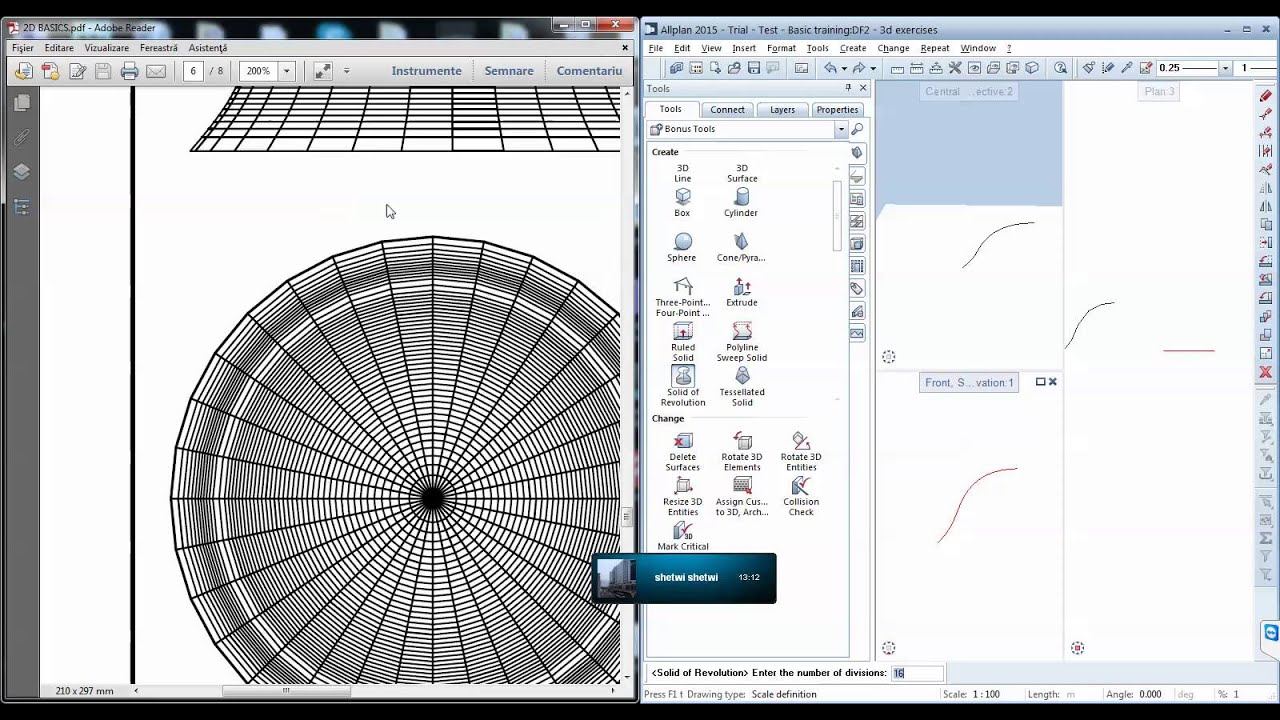Switch to the Layers tab

click(782, 110)
